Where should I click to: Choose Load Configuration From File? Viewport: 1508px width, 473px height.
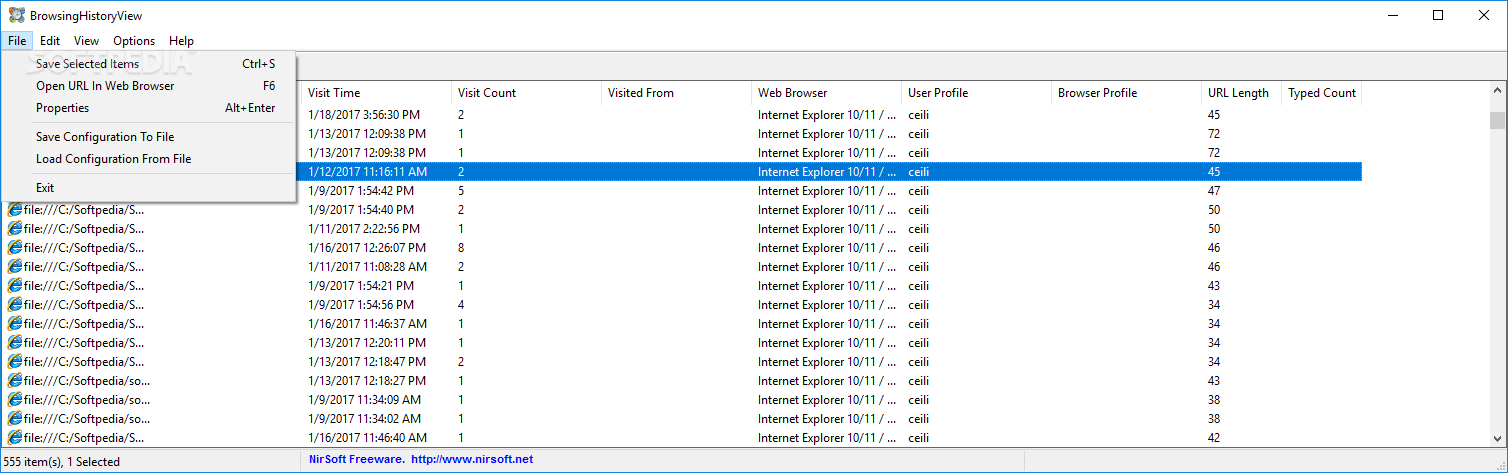[149, 159]
